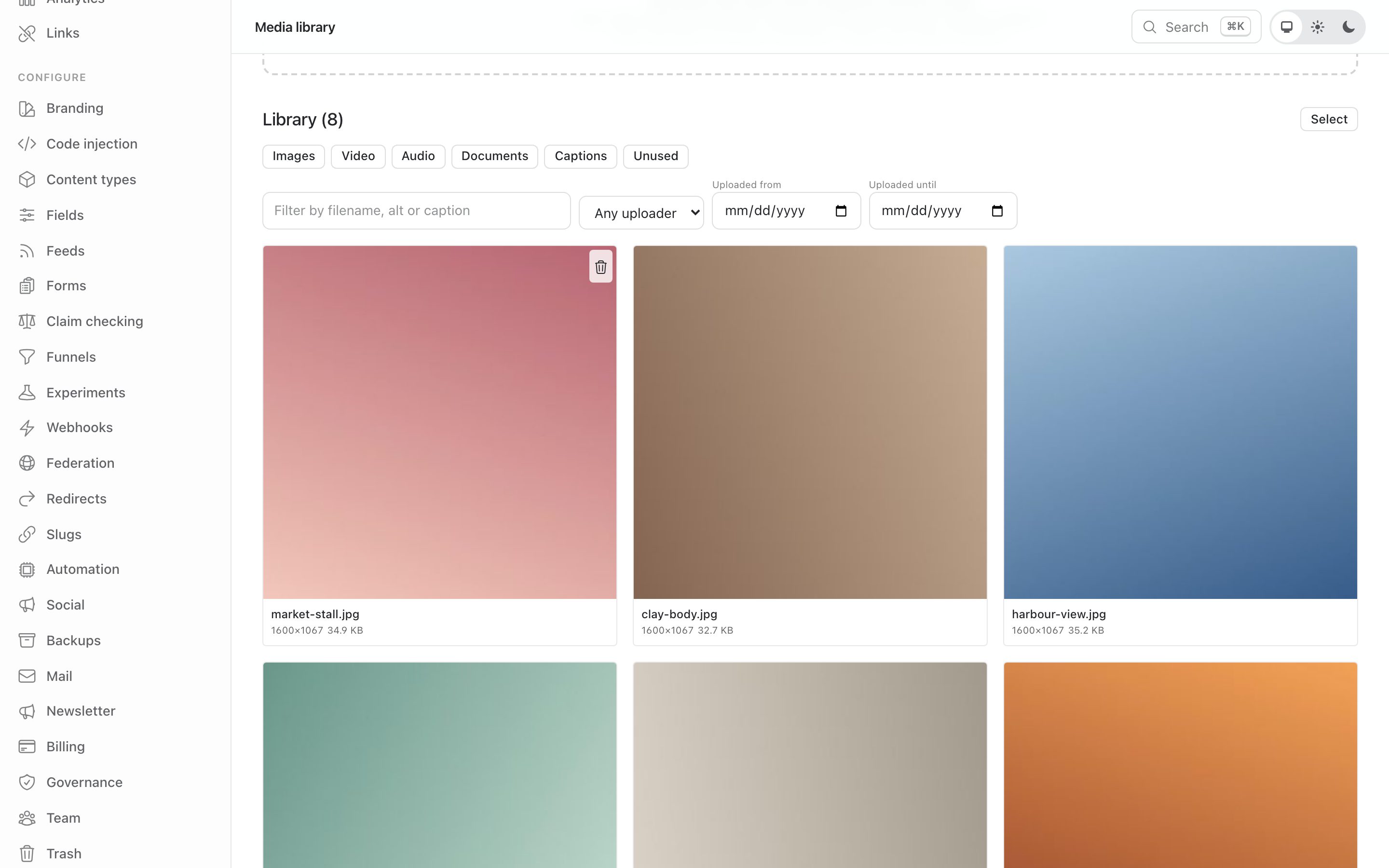Viewport: 1389px width, 868px height.
Task: Click the Funnels icon
Action: (27, 357)
